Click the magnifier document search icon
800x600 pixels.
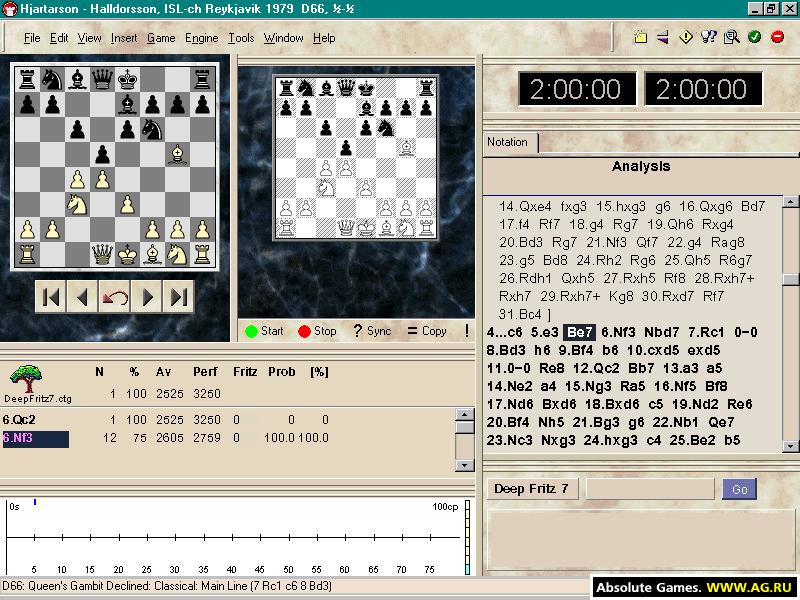click(732, 37)
